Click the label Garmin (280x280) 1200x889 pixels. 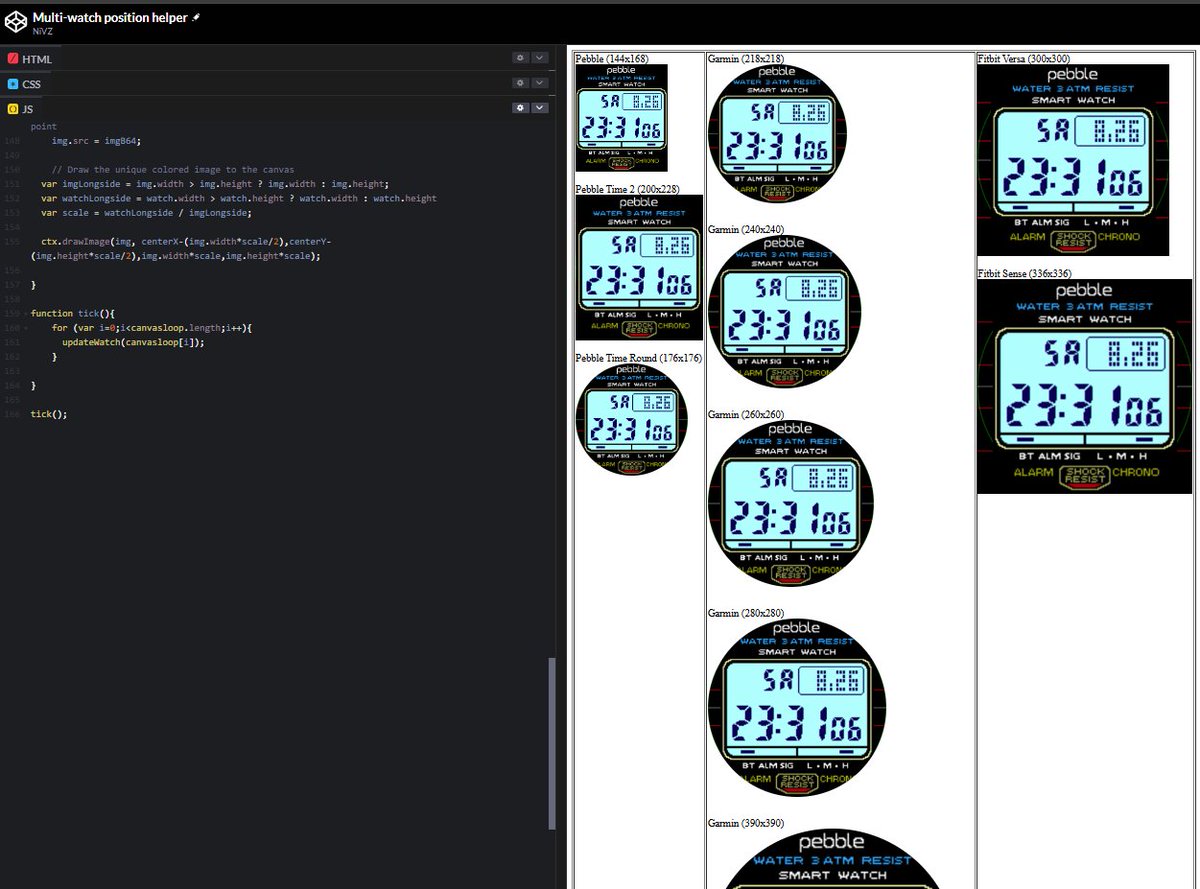pos(746,612)
